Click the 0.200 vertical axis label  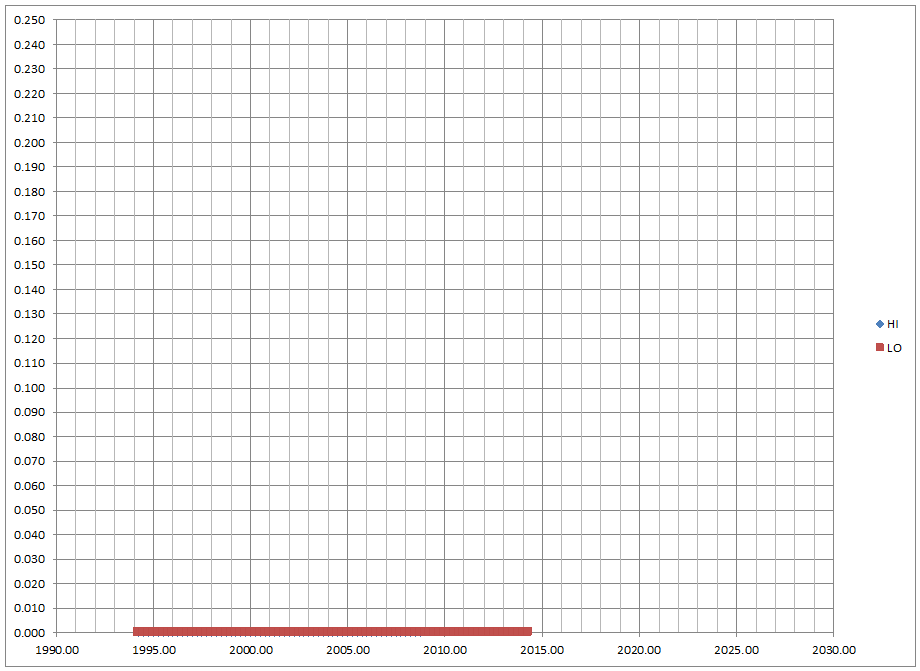point(29,143)
